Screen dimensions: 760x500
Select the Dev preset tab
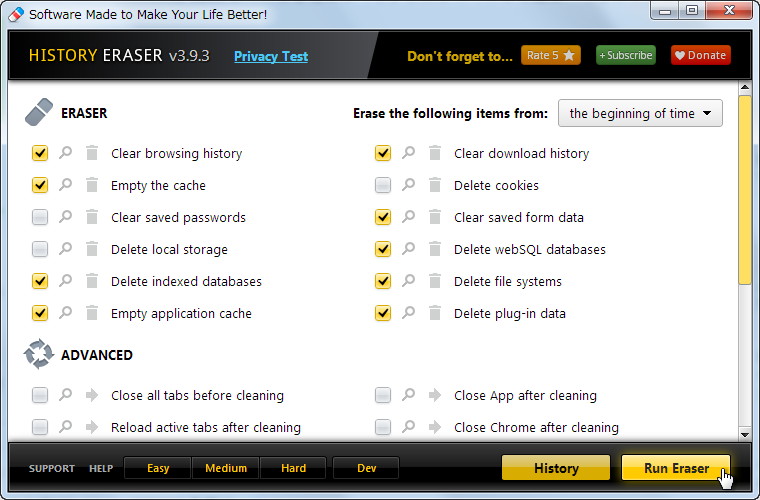pyautogui.click(x=366, y=468)
